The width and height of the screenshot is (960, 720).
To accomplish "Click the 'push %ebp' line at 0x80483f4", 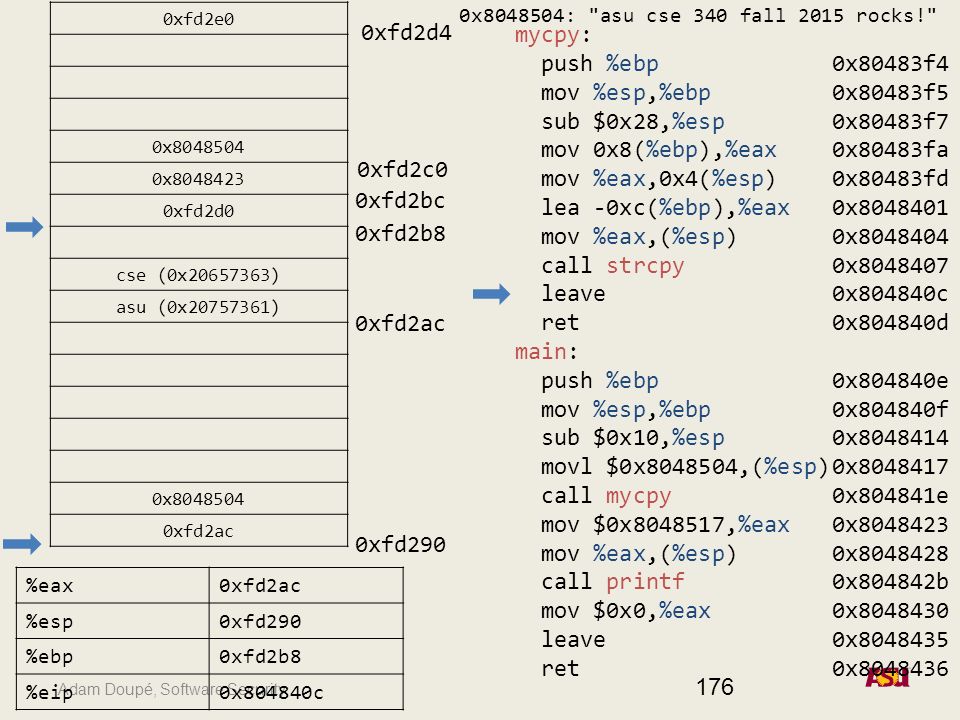I will pos(600,64).
